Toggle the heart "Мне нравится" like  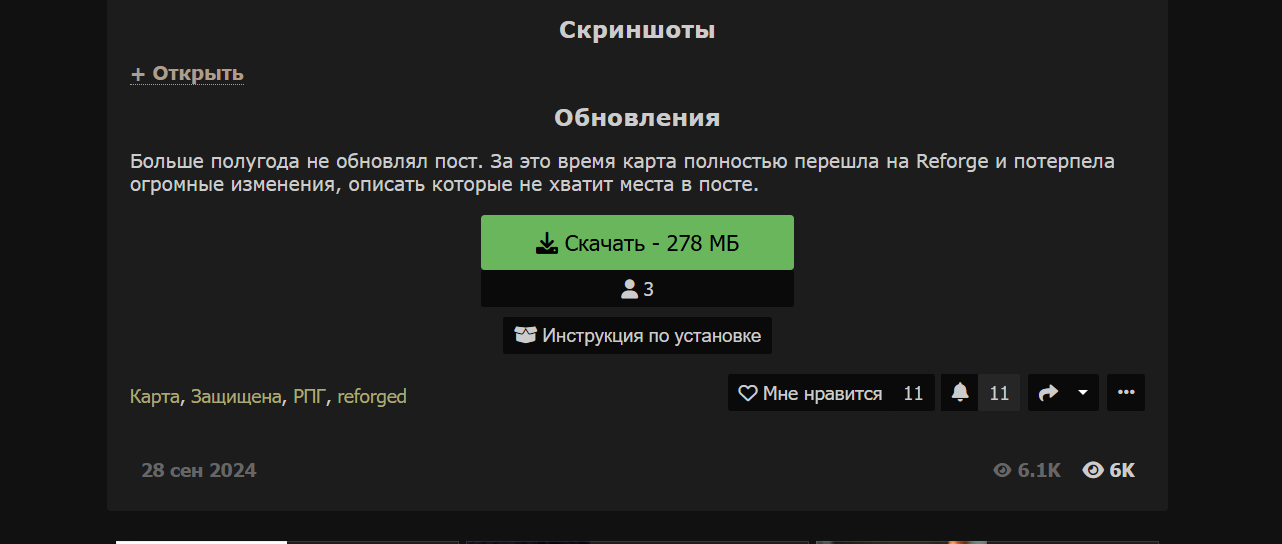pyautogui.click(x=811, y=393)
